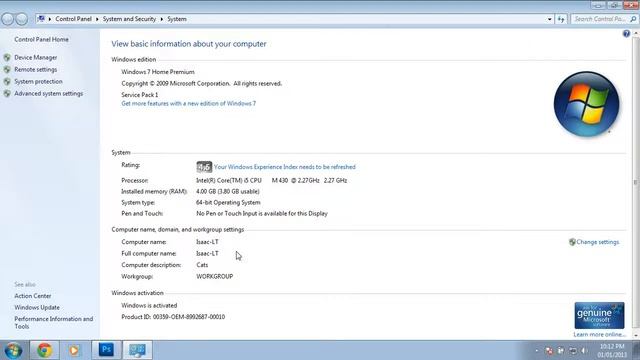Click the Intel Core i5 processor value
Image resolution: width=640 pixels, height=360 pixels.
pos(271,180)
